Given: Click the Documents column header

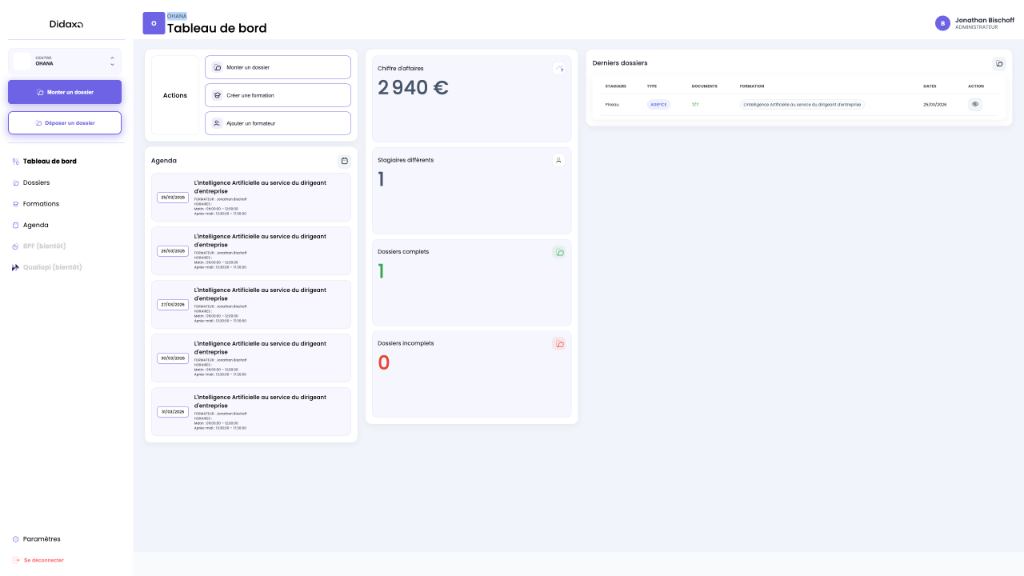Looking at the screenshot, I should 705,86.
